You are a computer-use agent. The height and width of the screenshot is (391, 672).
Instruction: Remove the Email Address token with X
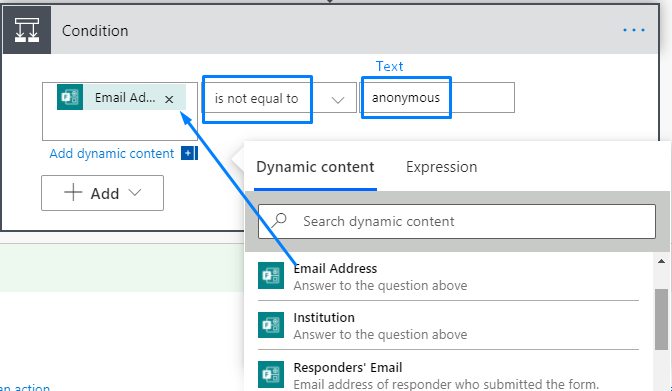(169, 99)
